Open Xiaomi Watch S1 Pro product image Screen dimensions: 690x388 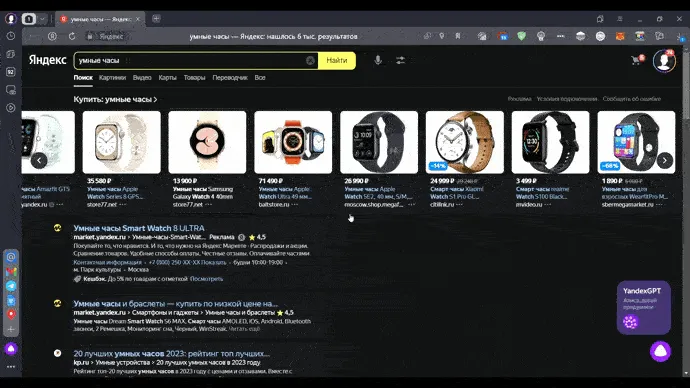point(465,142)
